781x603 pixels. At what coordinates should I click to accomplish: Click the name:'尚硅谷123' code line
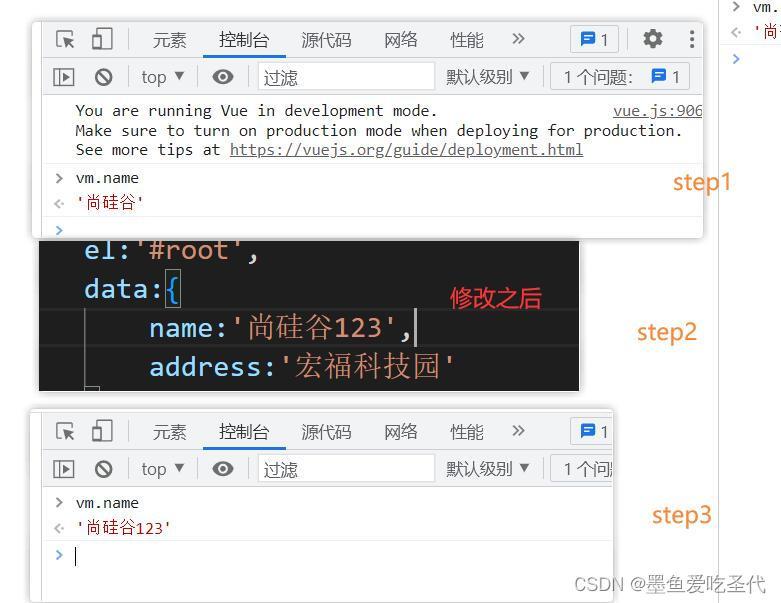(280, 328)
